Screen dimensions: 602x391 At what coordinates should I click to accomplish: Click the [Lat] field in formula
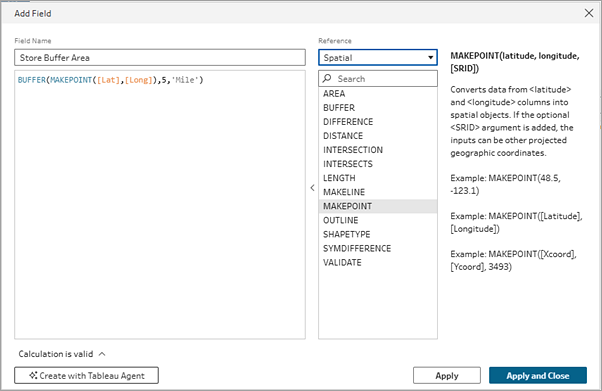108,80
